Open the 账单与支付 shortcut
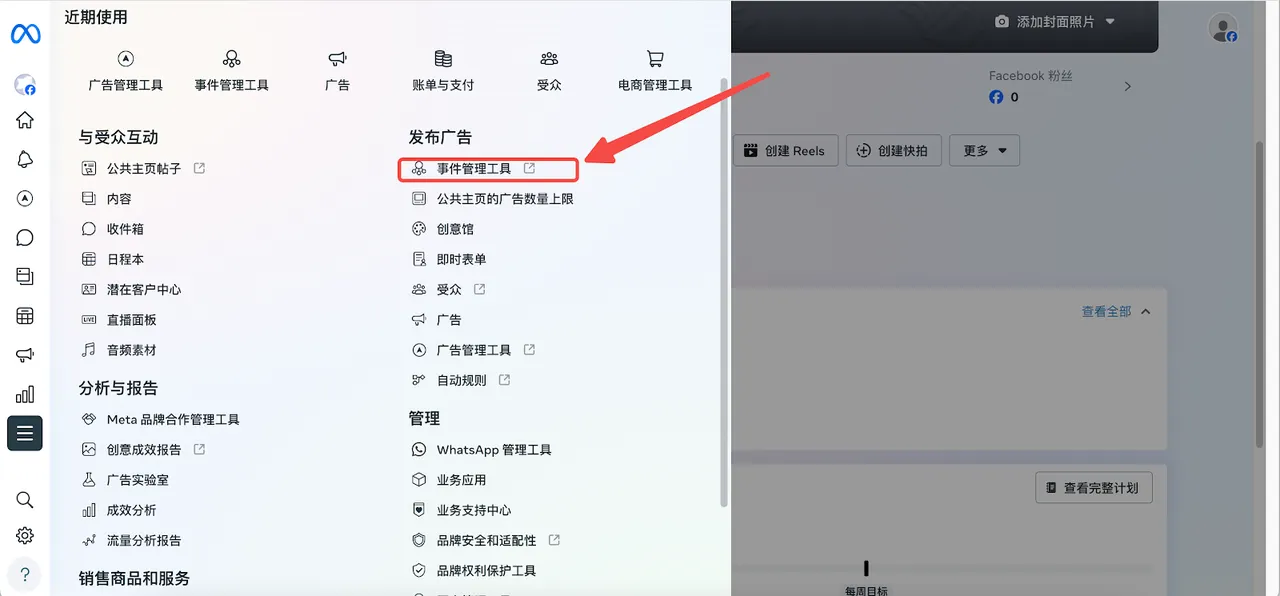Image resolution: width=1280 pixels, height=596 pixels. point(443,71)
